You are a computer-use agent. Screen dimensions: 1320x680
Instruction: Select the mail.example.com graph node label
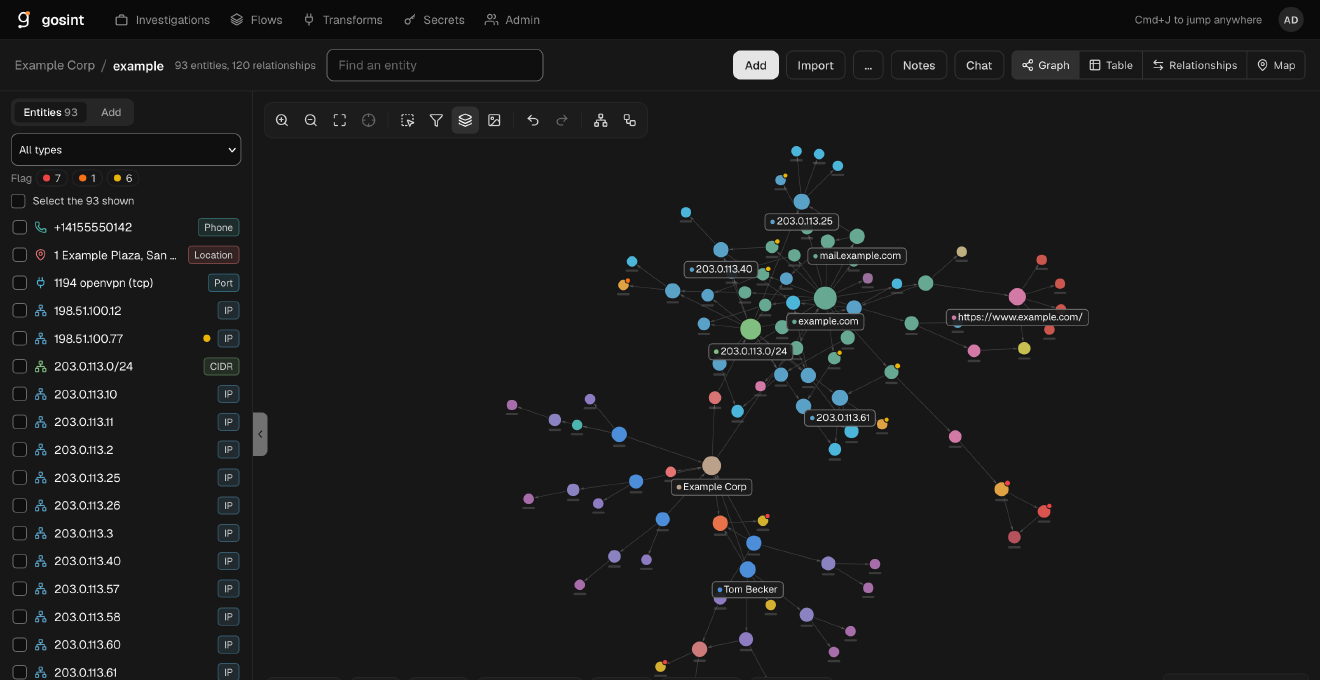pyautogui.click(x=857, y=256)
